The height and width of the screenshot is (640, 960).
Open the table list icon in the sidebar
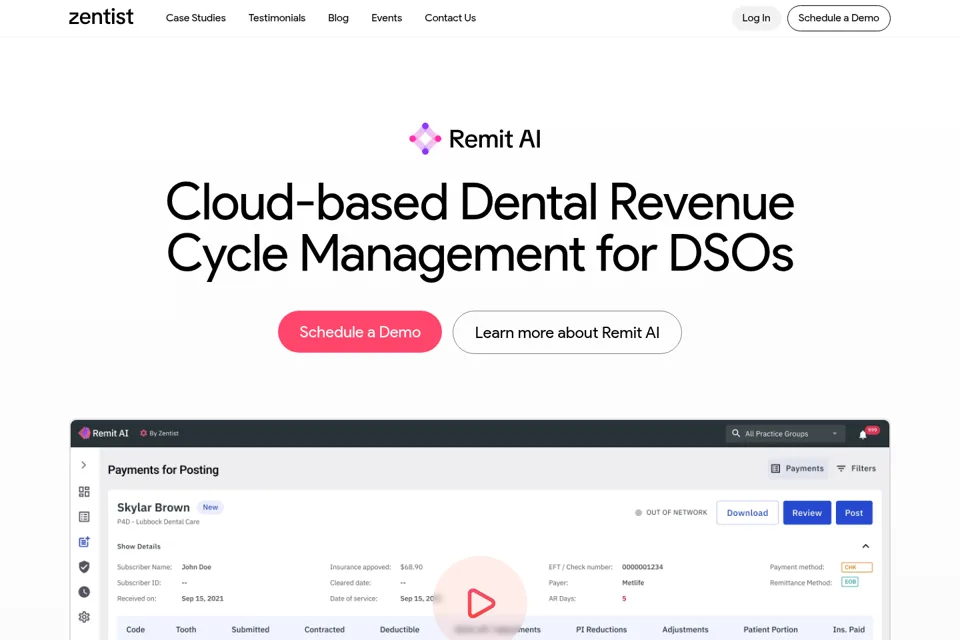(x=84, y=516)
